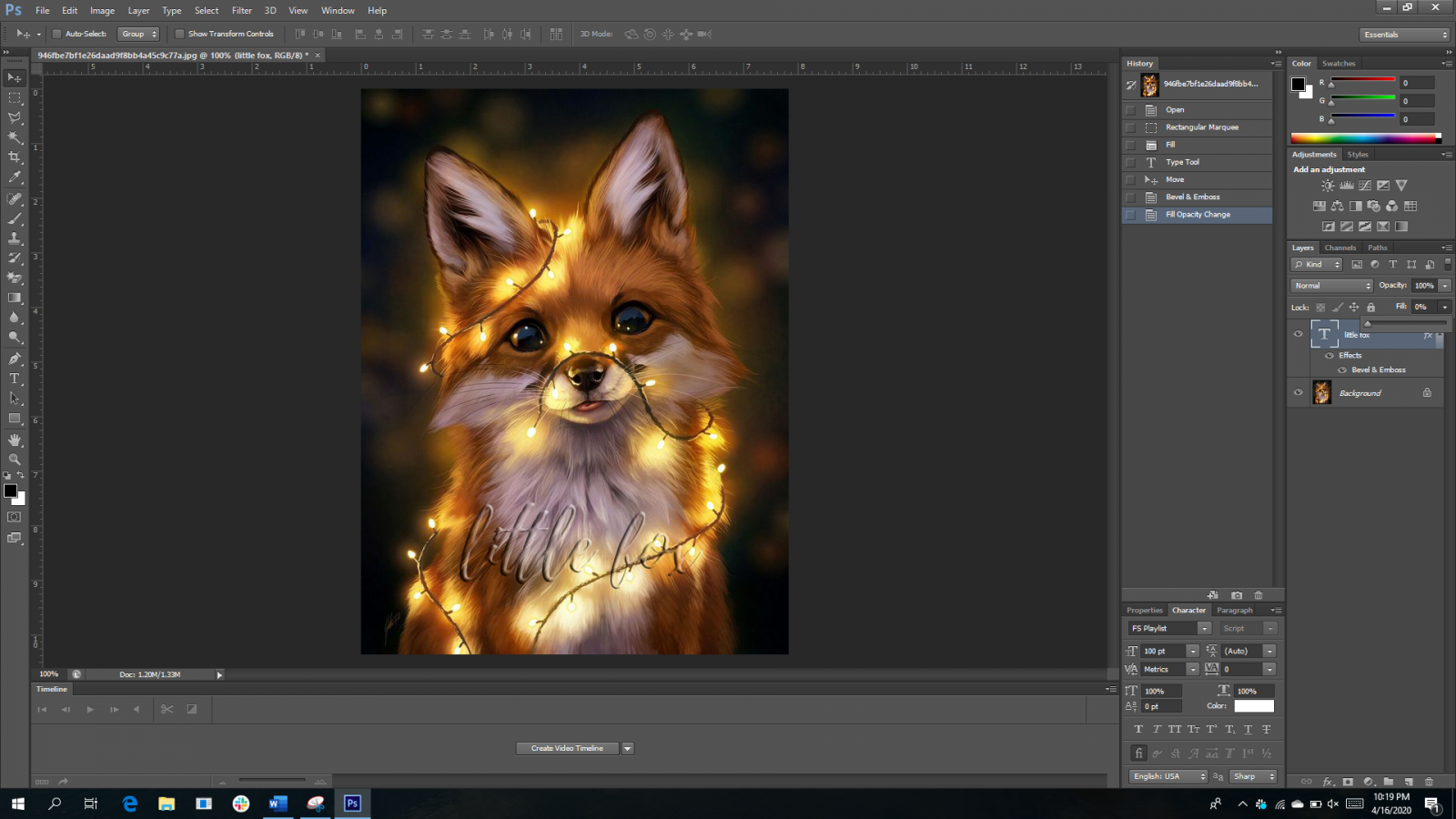This screenshot has height=819, width=1456.
Task: Revert to Bevel & Emboss history state
Action: (1192, 197)
